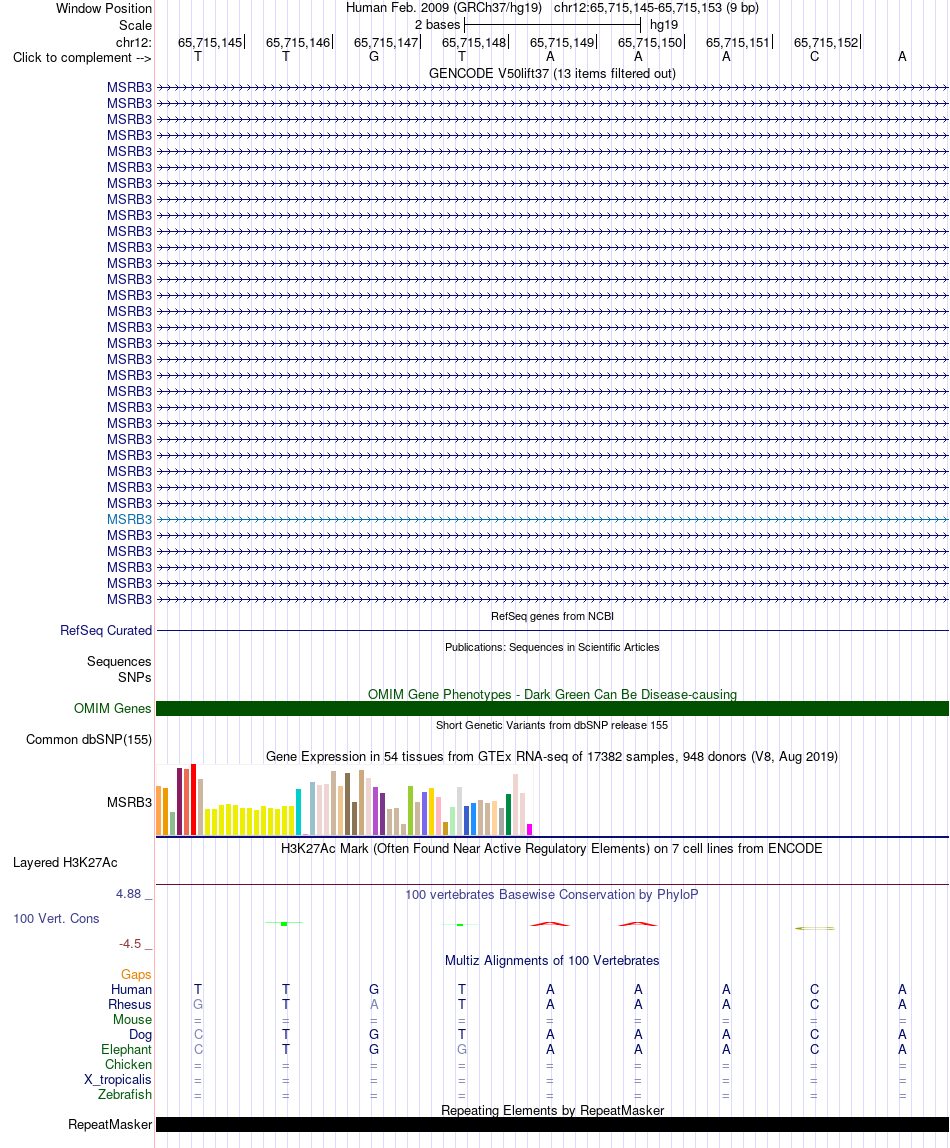Click the 'Chicken' alignment row label
Image resolution: width=950 pixels, height=1148 pixels.
tap(129, 1065)
